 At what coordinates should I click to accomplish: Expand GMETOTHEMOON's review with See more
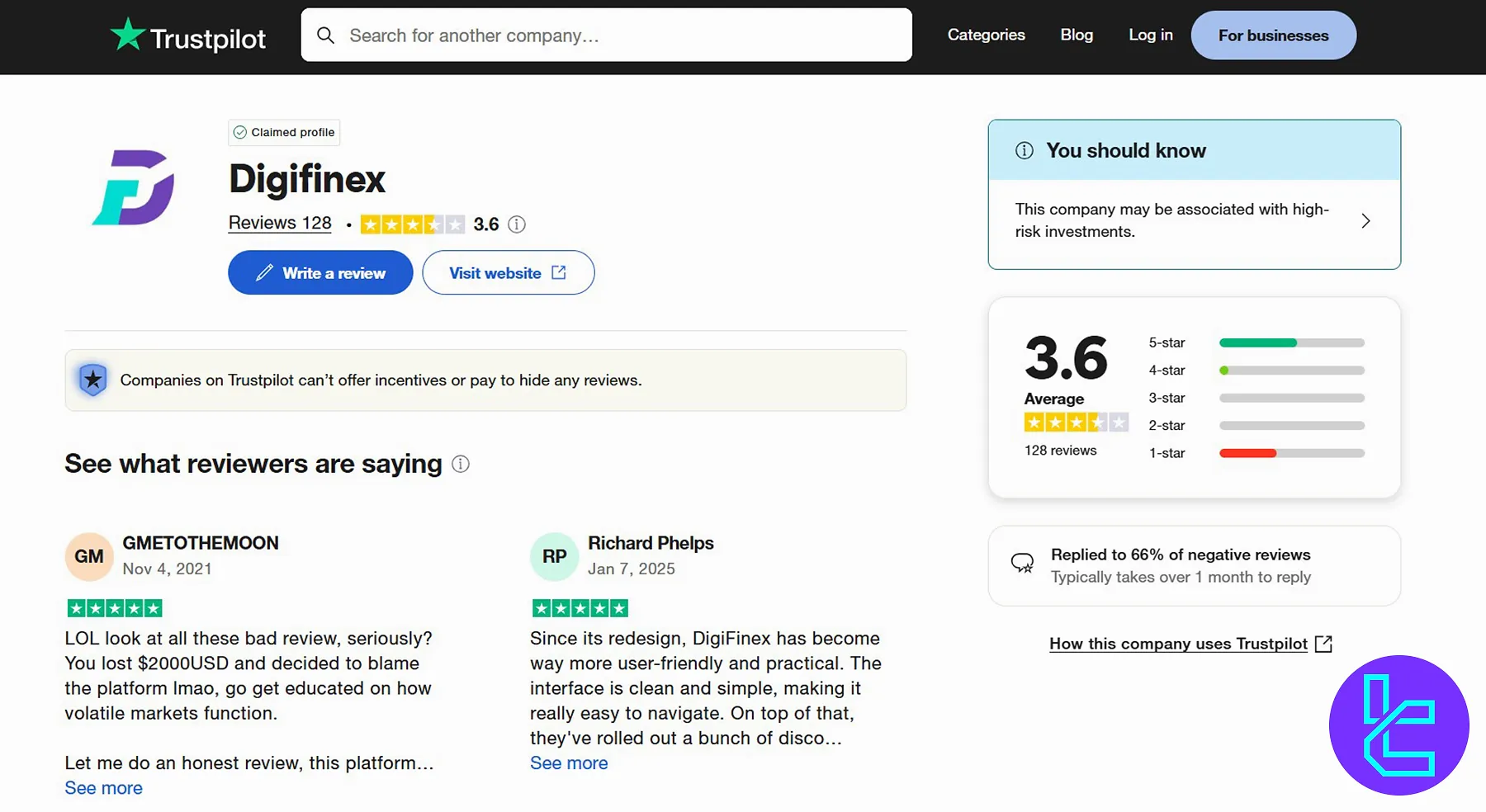[x=104, y=788]
